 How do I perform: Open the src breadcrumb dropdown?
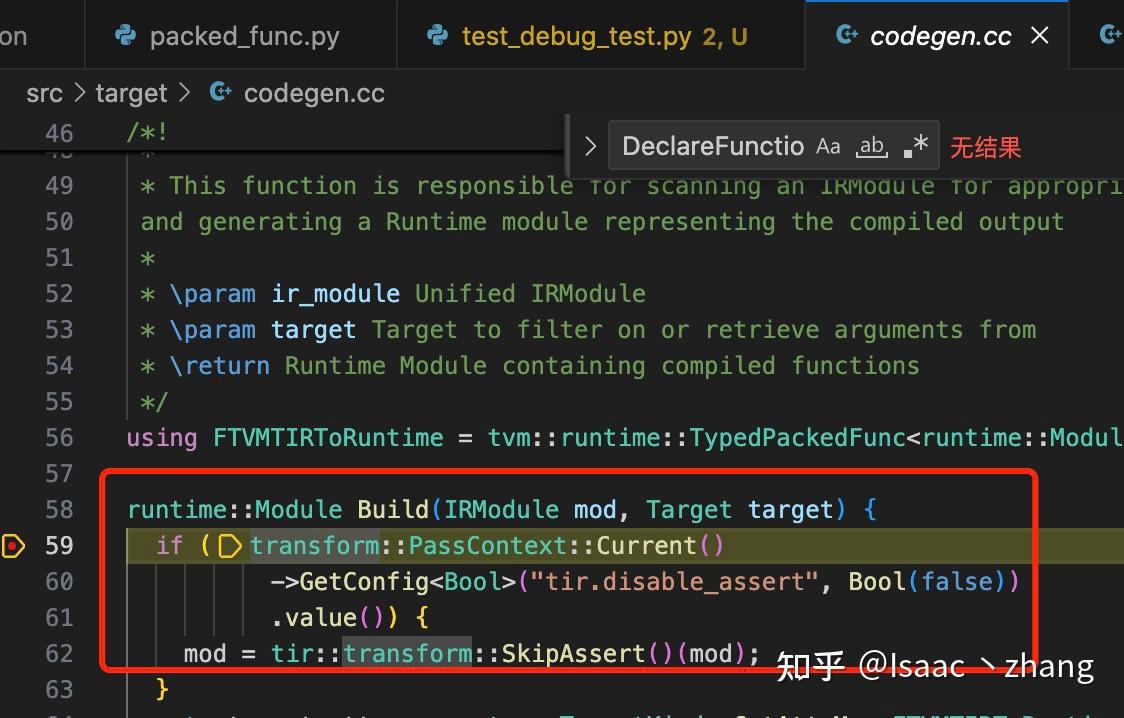pos(44,92)
